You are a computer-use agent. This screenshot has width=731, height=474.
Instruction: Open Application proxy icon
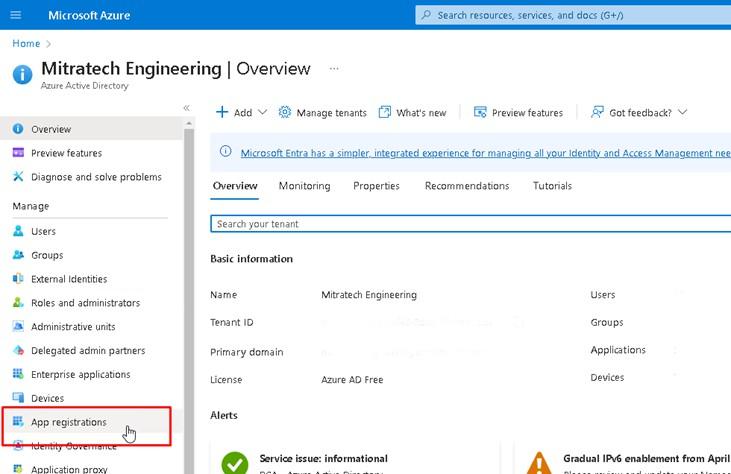[18, 469]
